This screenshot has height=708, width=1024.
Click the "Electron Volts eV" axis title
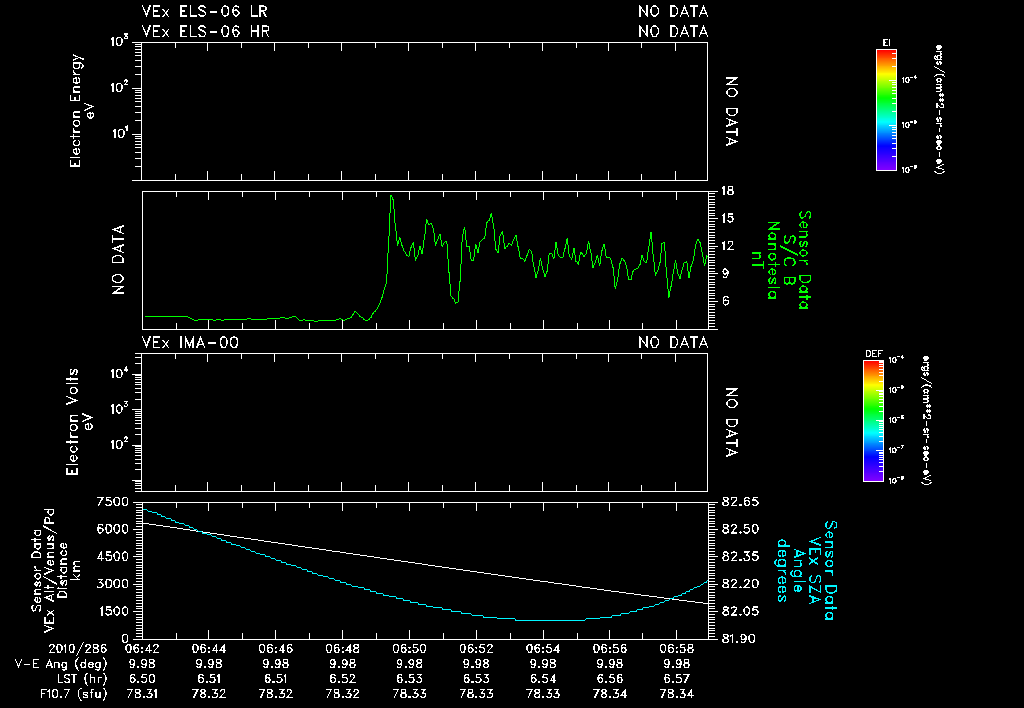[79, 421]
